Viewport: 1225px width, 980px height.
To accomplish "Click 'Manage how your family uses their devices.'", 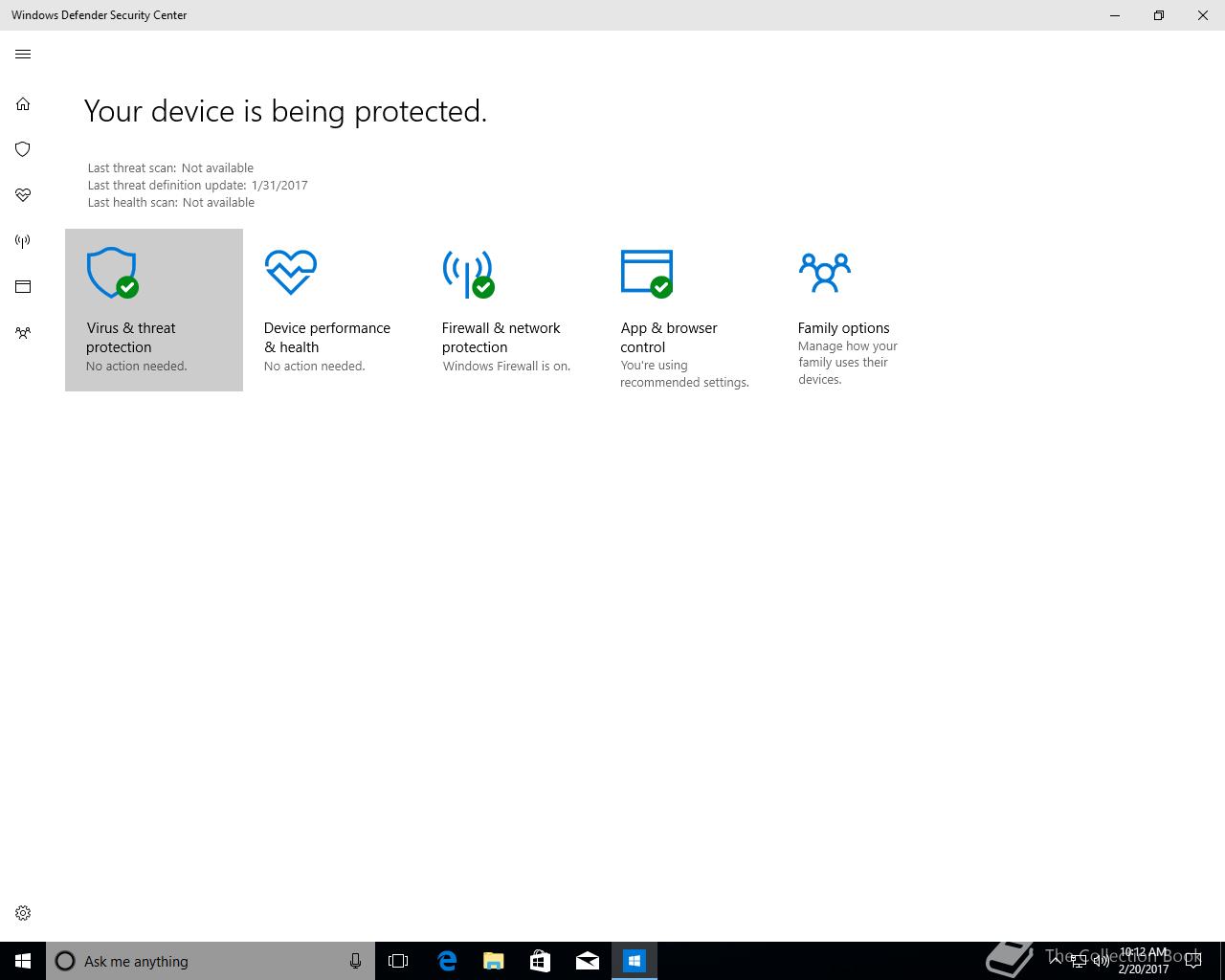I will tap(848, 363).
